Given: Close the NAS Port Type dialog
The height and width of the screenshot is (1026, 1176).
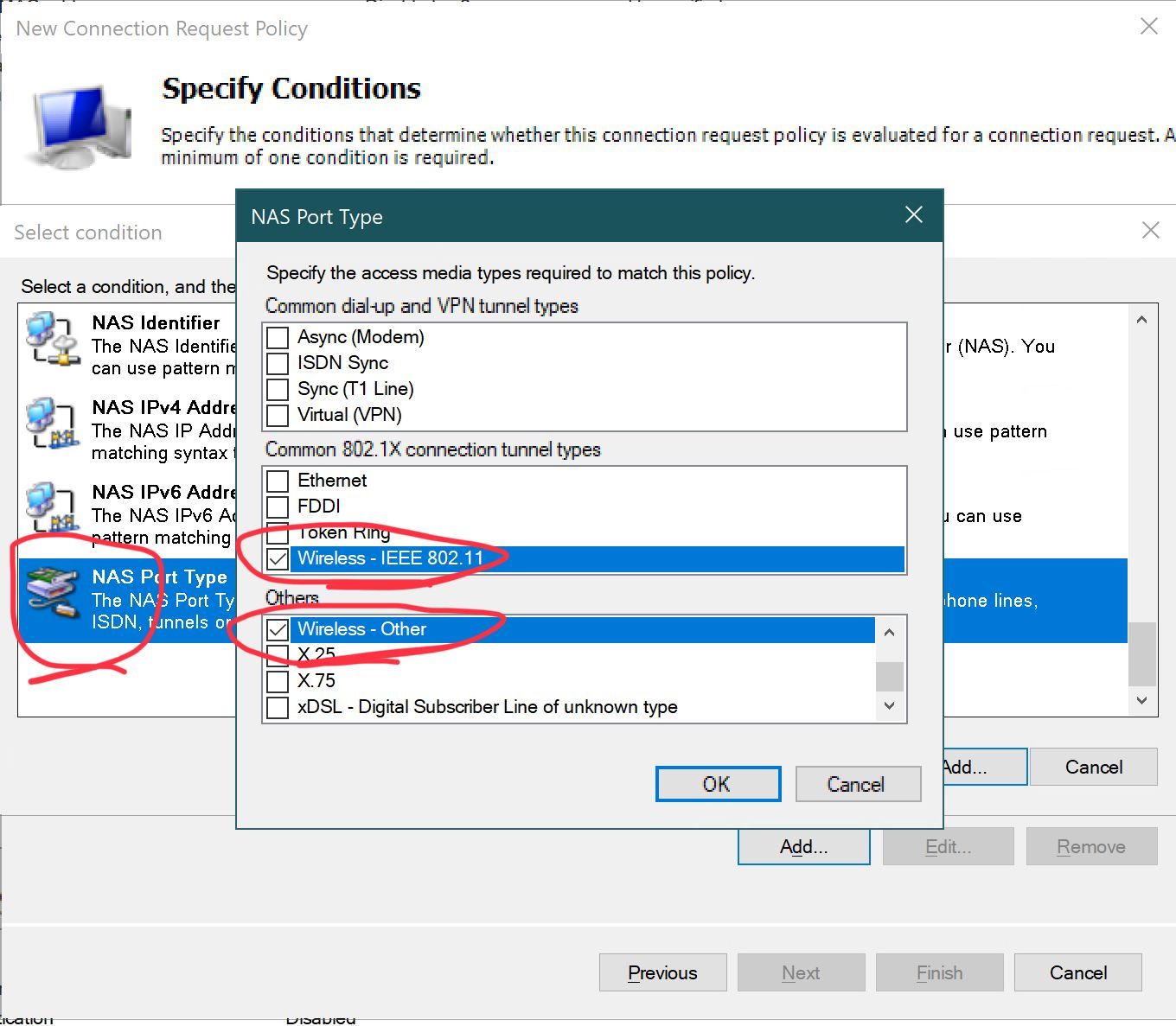Looking at the screenshot, I should 914,215.
